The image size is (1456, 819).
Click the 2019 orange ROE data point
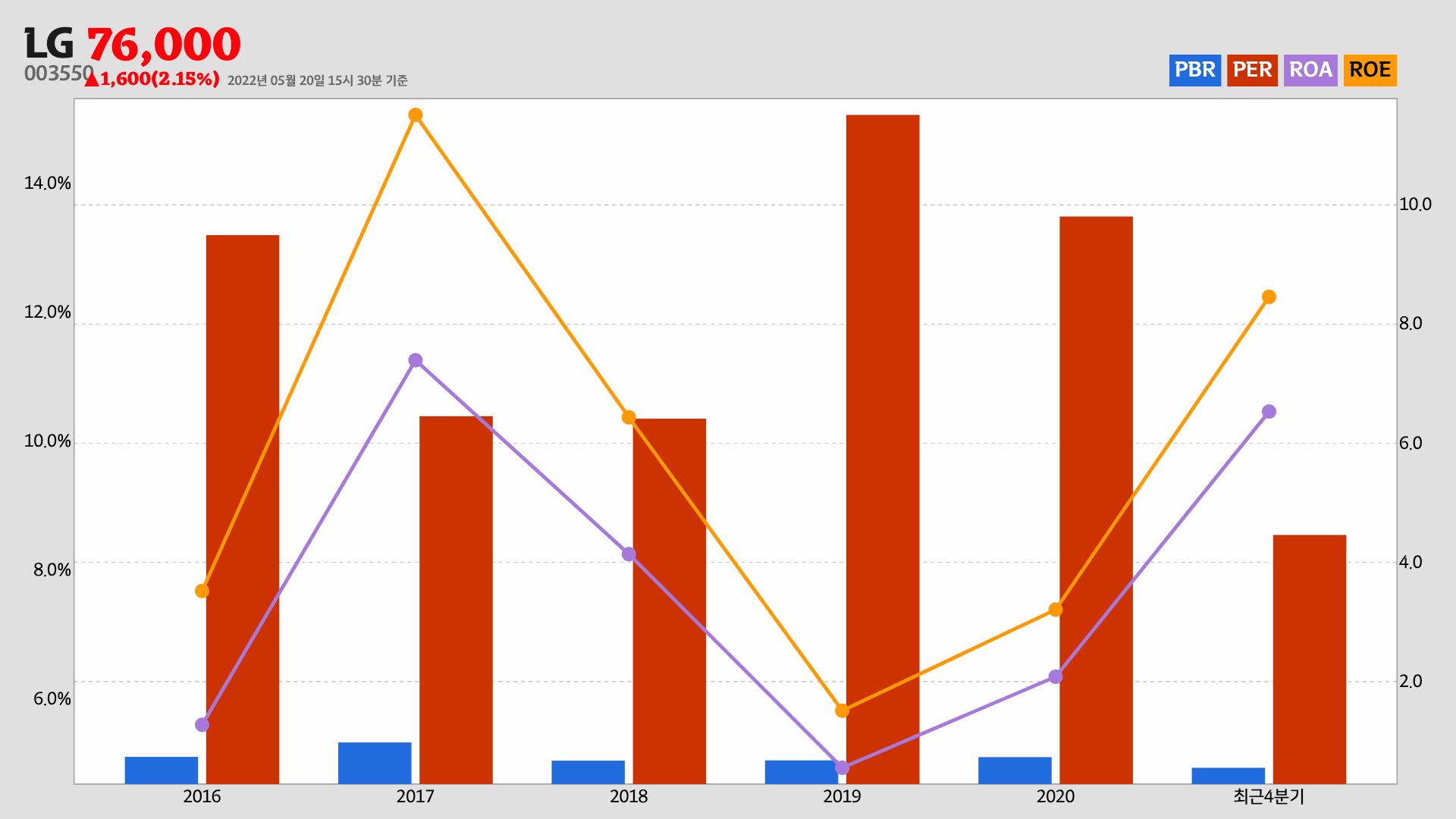pyautogui.click(x=843, y=711)
